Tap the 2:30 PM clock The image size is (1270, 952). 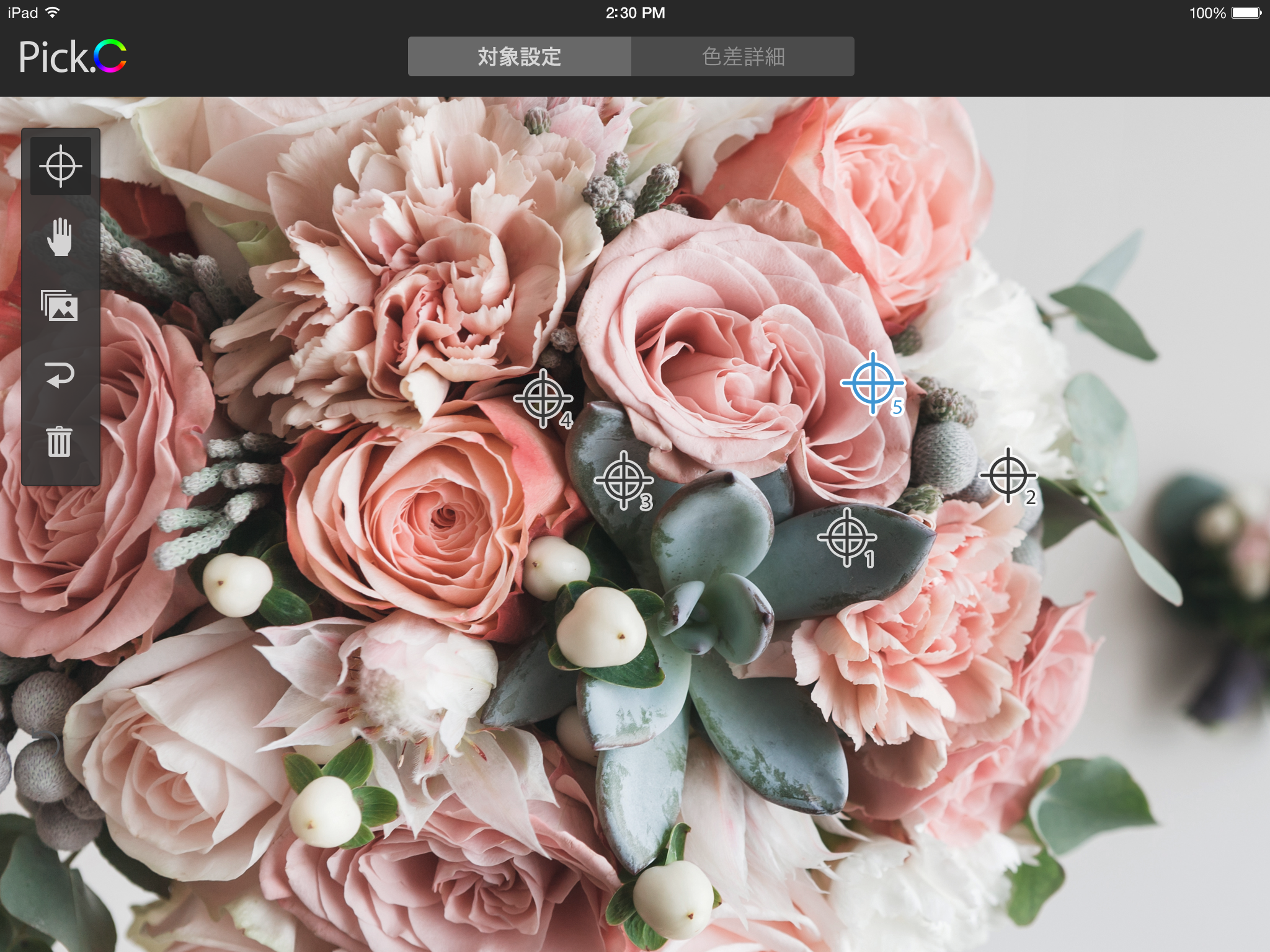coord(635,13)
